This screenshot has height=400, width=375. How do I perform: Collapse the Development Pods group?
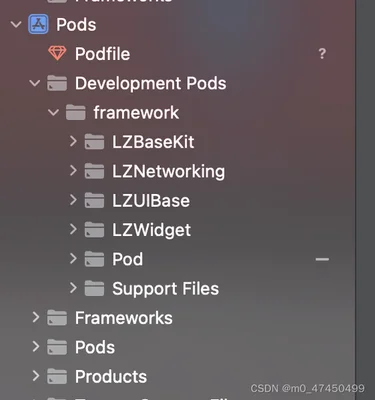point(35,83)
